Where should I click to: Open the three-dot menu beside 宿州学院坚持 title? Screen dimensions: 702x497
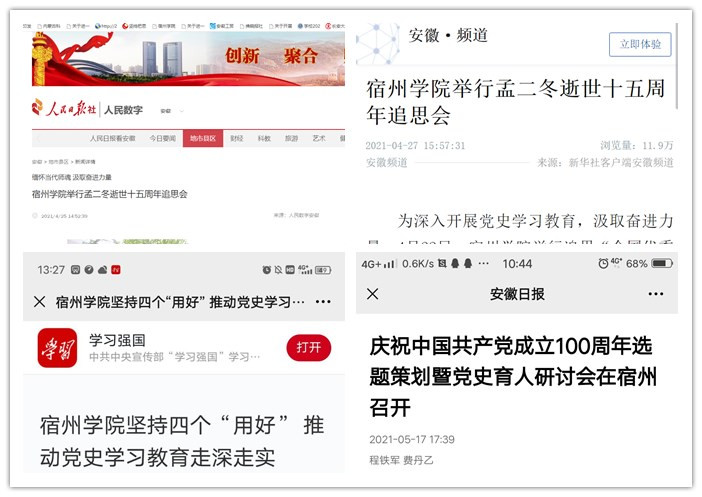(323, 302)
